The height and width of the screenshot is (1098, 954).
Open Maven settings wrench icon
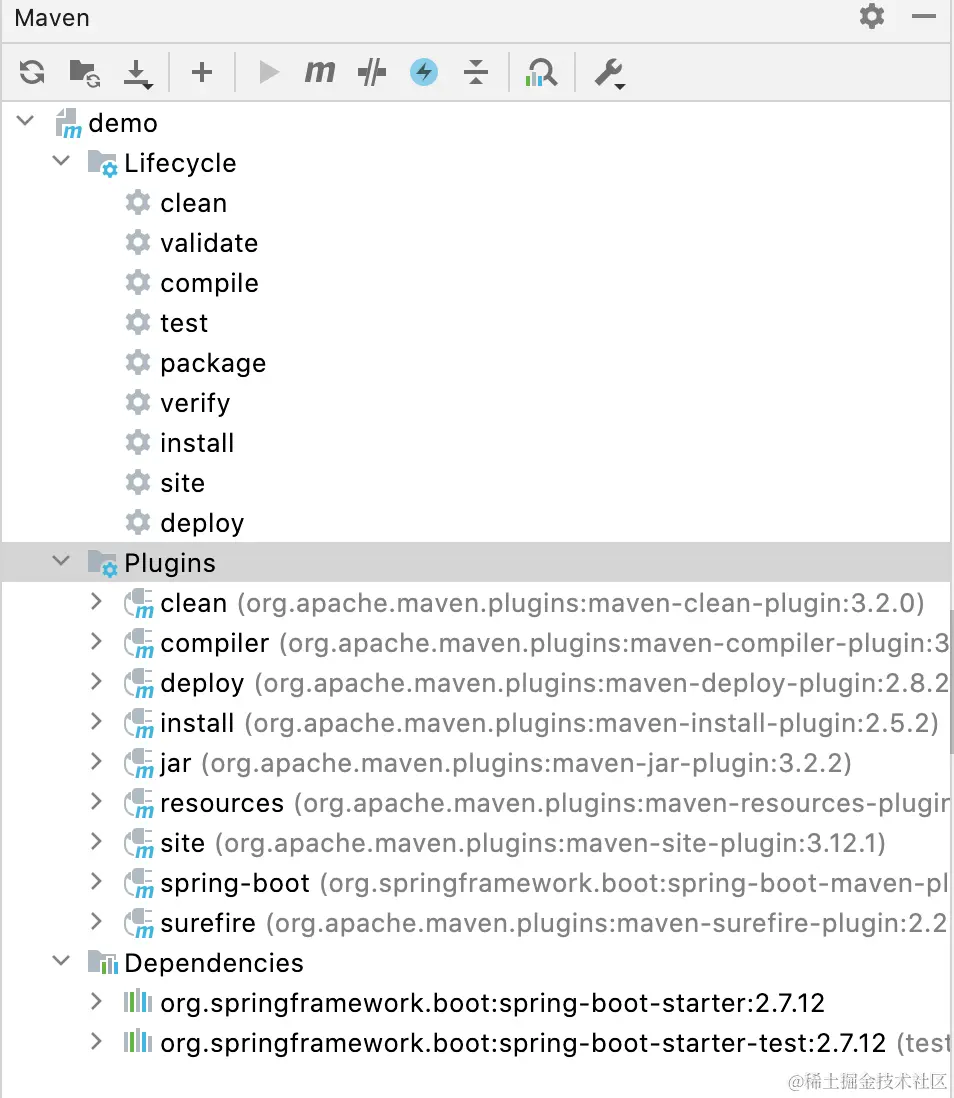609,73
